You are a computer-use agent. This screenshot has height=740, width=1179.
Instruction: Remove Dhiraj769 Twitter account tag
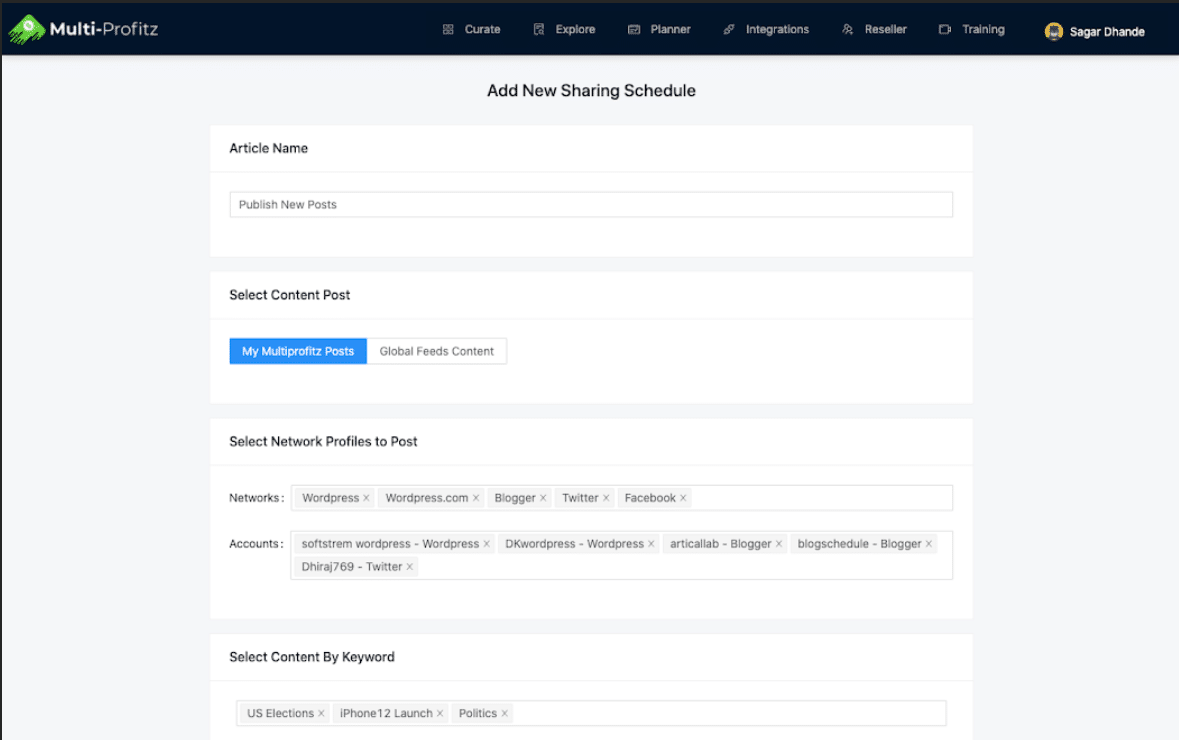(x=410, y=567)
